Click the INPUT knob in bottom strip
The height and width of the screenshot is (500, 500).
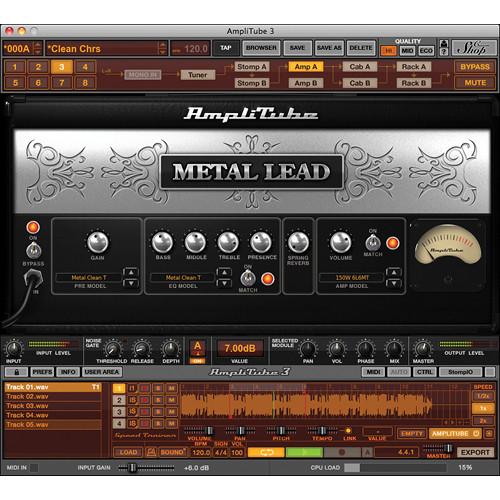[14, 349]
